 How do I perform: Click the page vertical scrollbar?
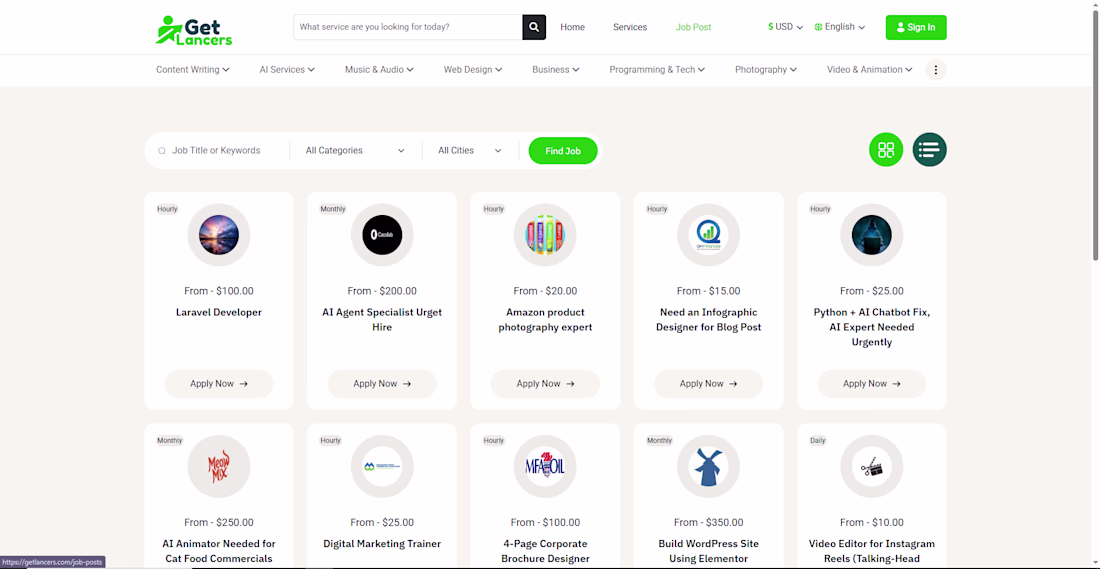tap(1095, 133)
